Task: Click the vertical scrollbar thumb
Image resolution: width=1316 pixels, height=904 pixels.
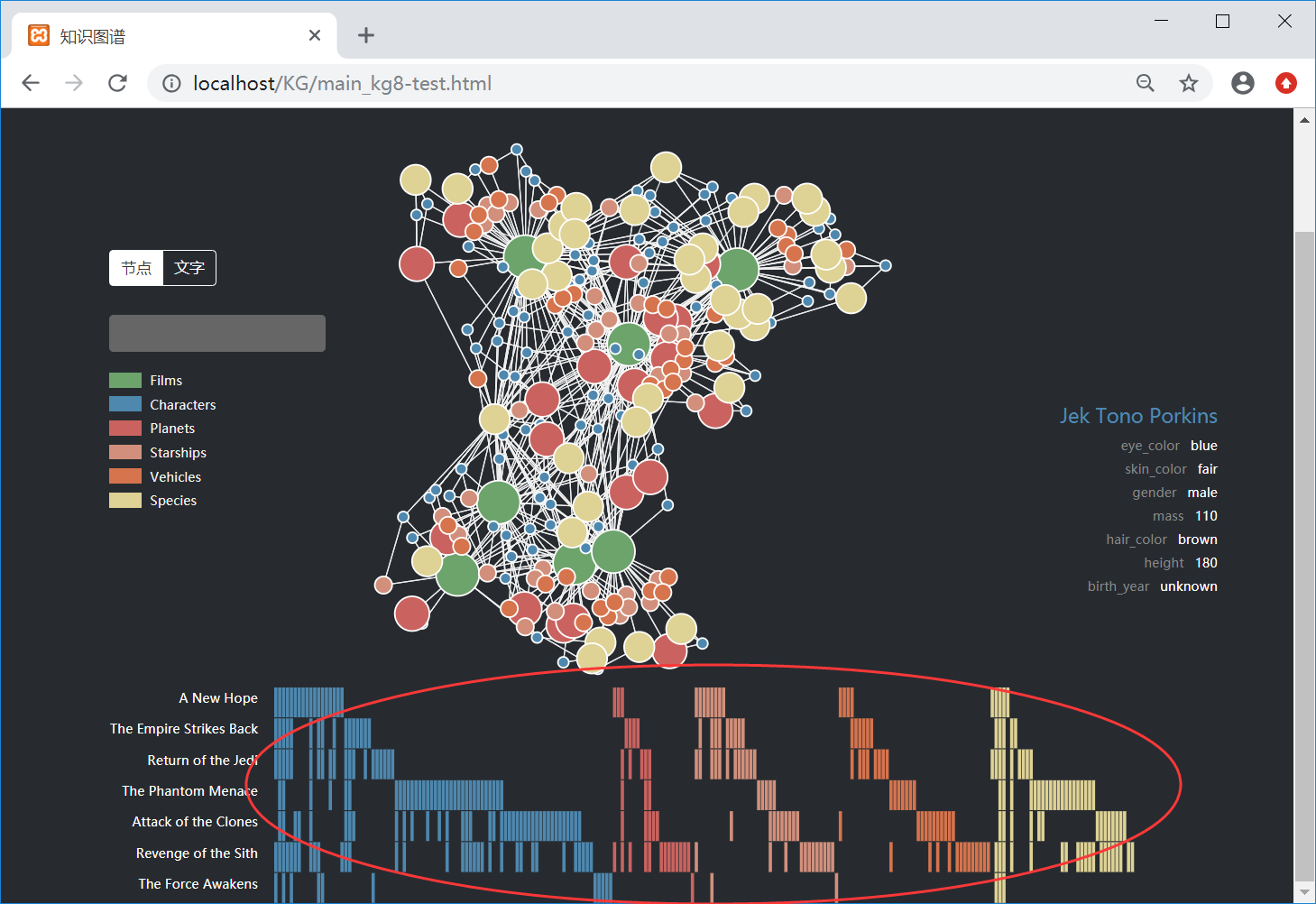Action: pos(1304,555)
